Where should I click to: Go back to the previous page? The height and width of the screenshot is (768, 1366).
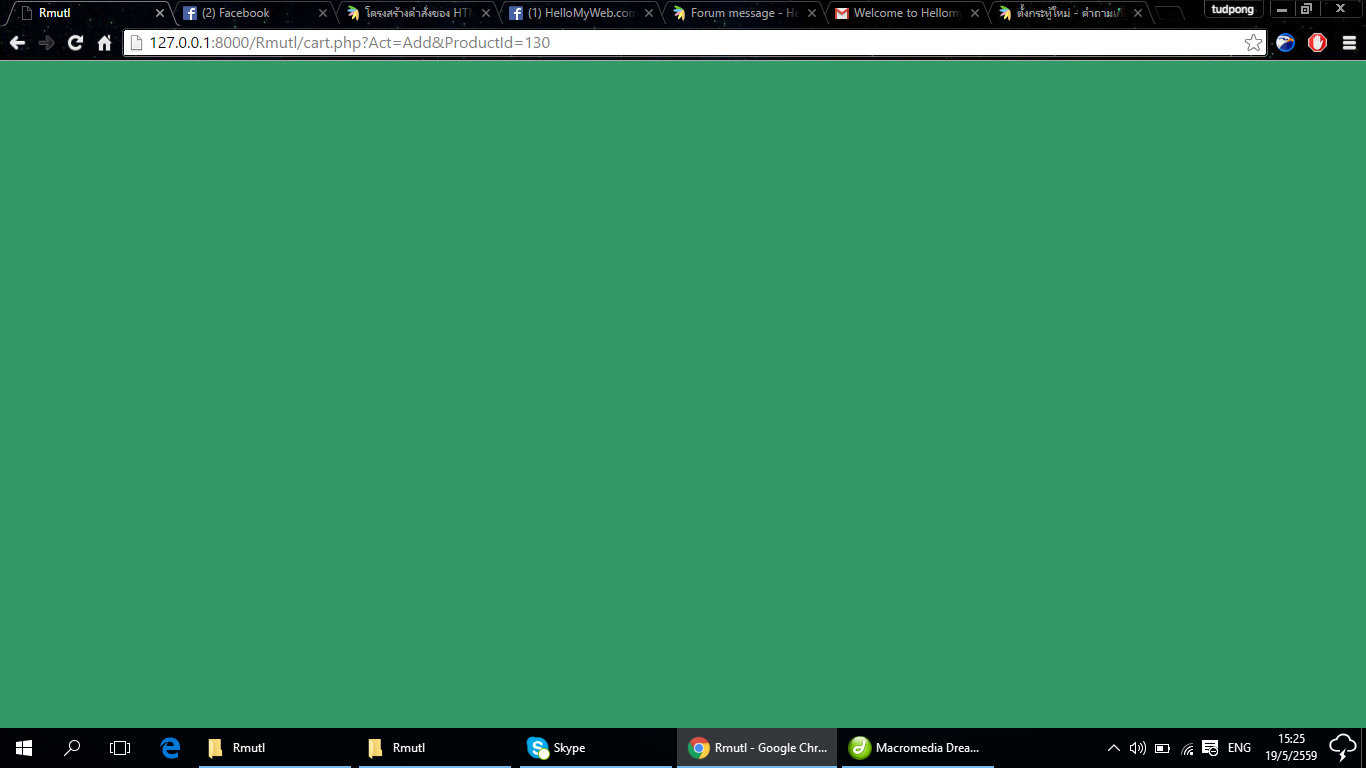(x=17, y=43)
